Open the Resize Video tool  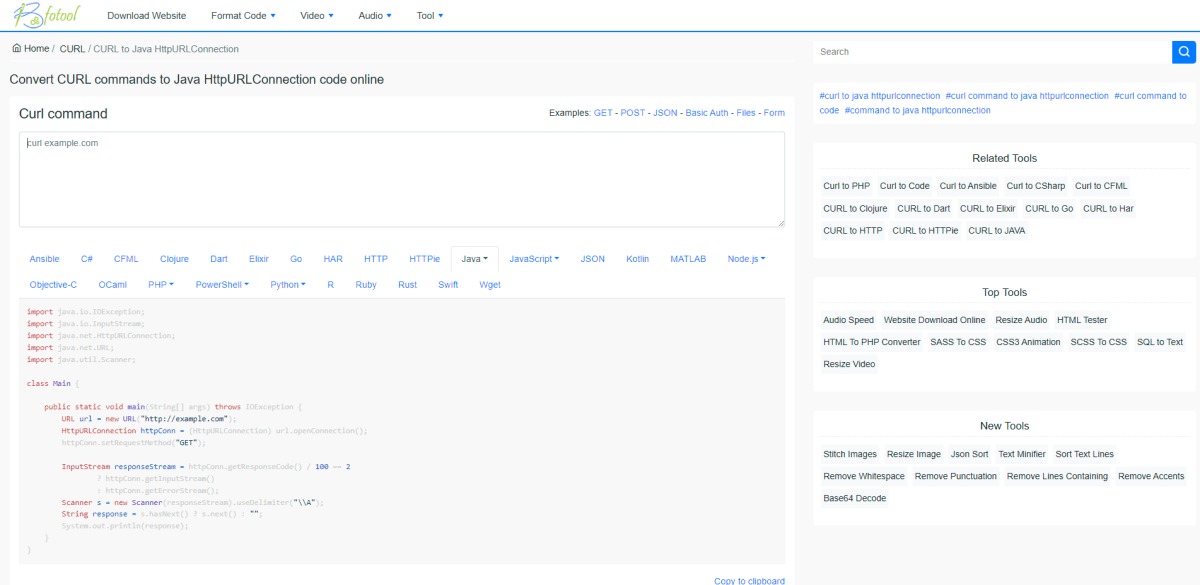coord(849,364)
